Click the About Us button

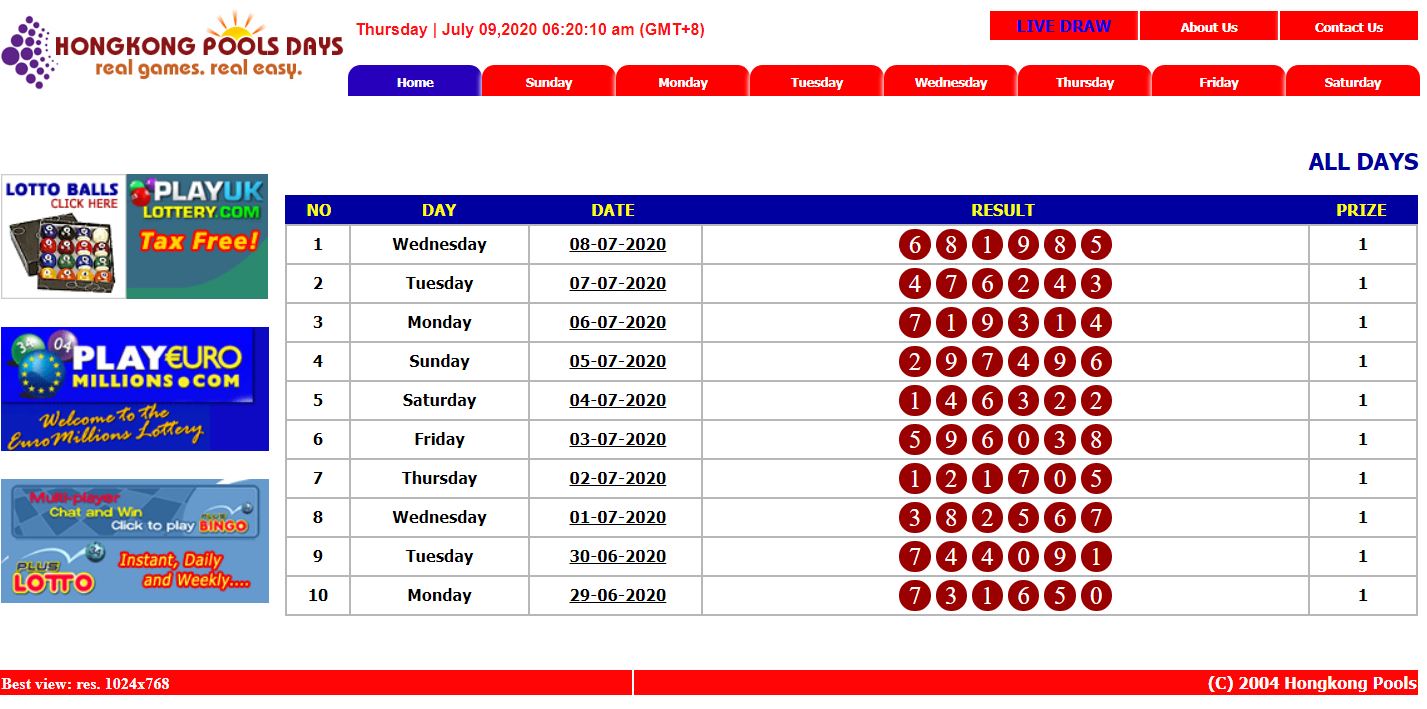(x=1208, y=25)
